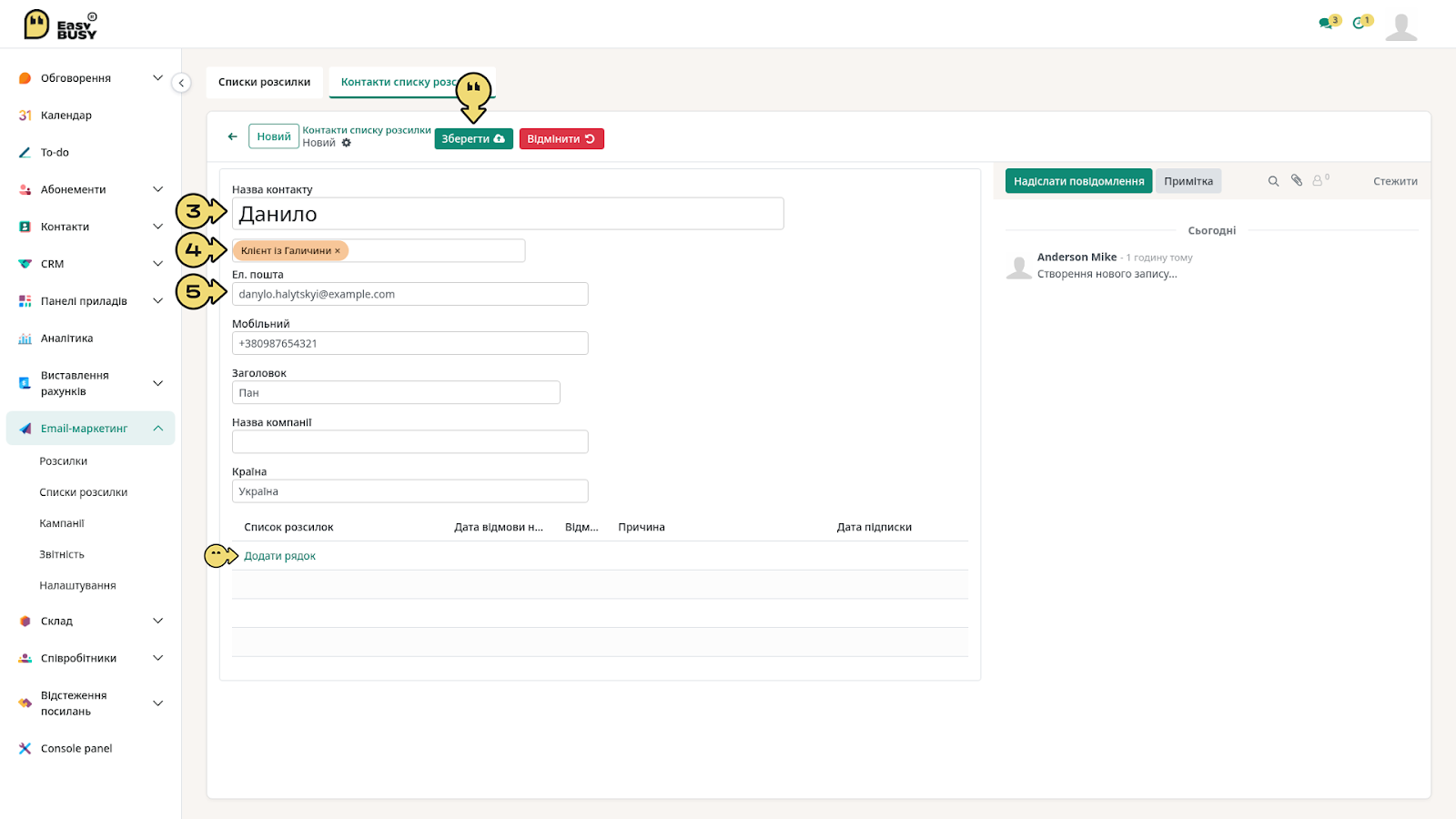Image resolution: width=1456 pixels, height=819 pixels.
Task: Click Надіслати повідомлення button
Action: 1079,181
